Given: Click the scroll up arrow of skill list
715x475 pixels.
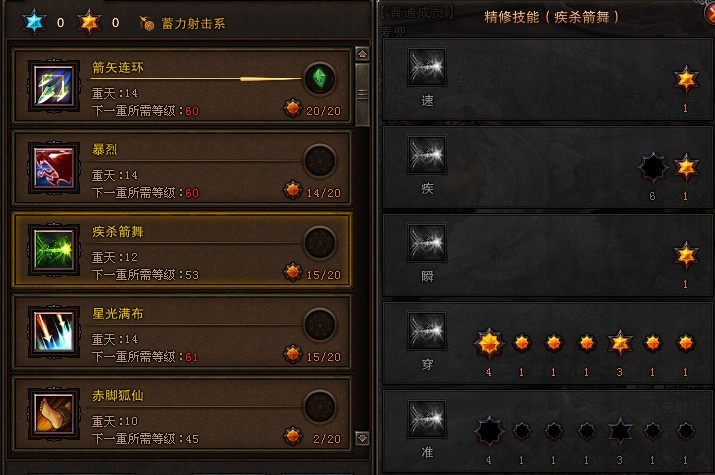Looking at the screenshot, I should point(363,54).
